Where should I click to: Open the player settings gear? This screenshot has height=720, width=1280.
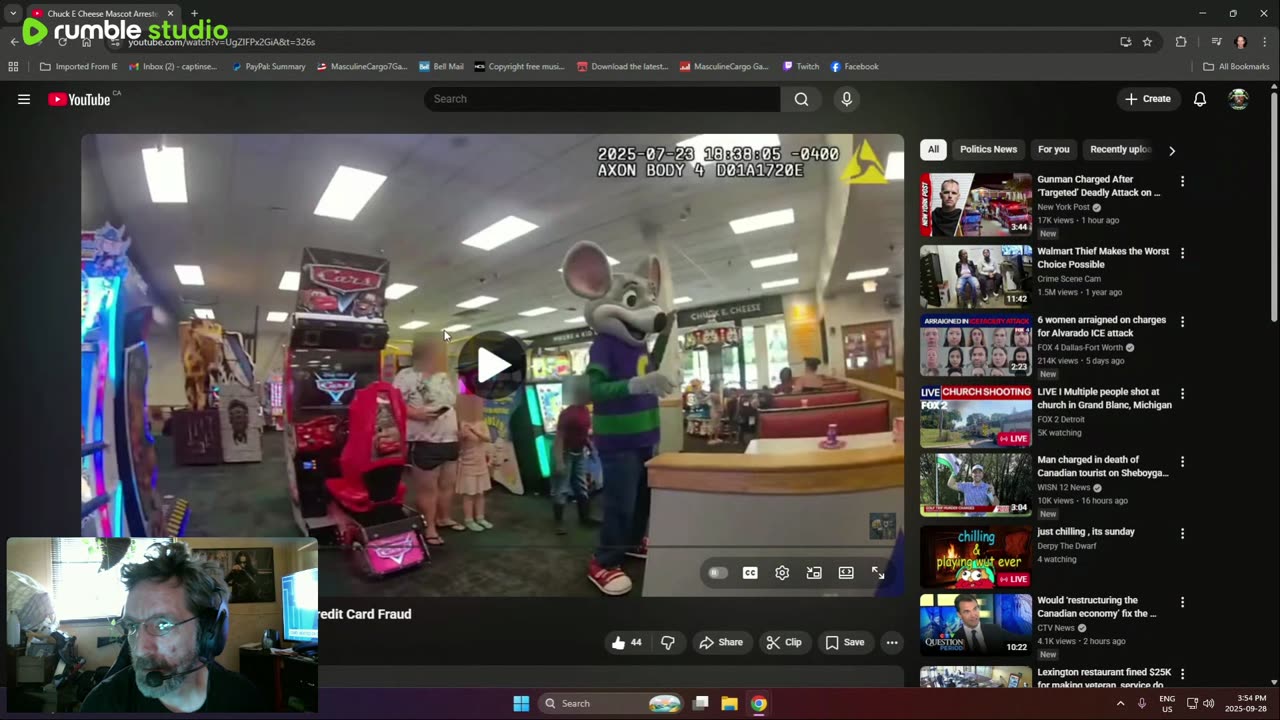pyautogui.click(x=782, y=573)
